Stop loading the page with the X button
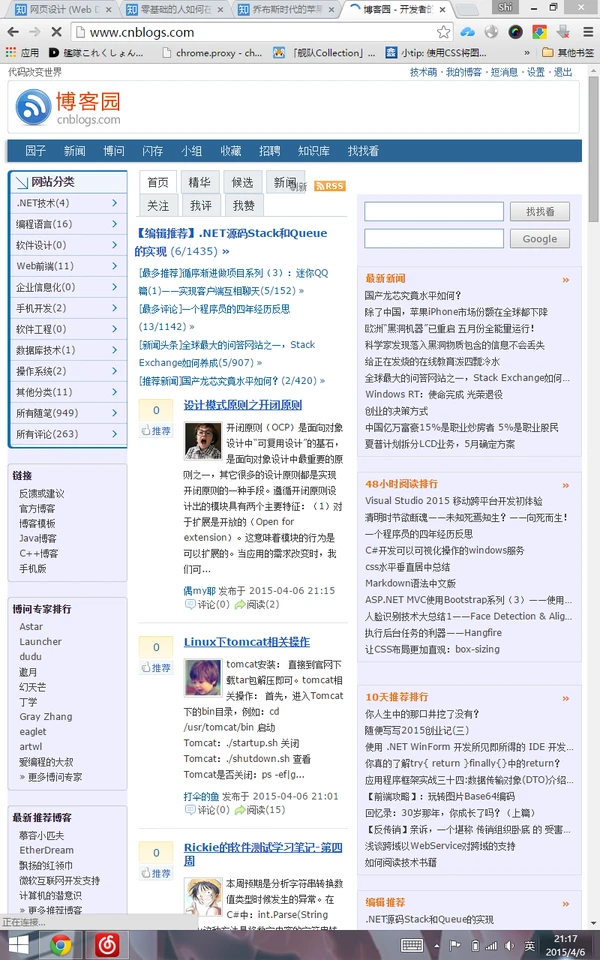 point(55,32)
